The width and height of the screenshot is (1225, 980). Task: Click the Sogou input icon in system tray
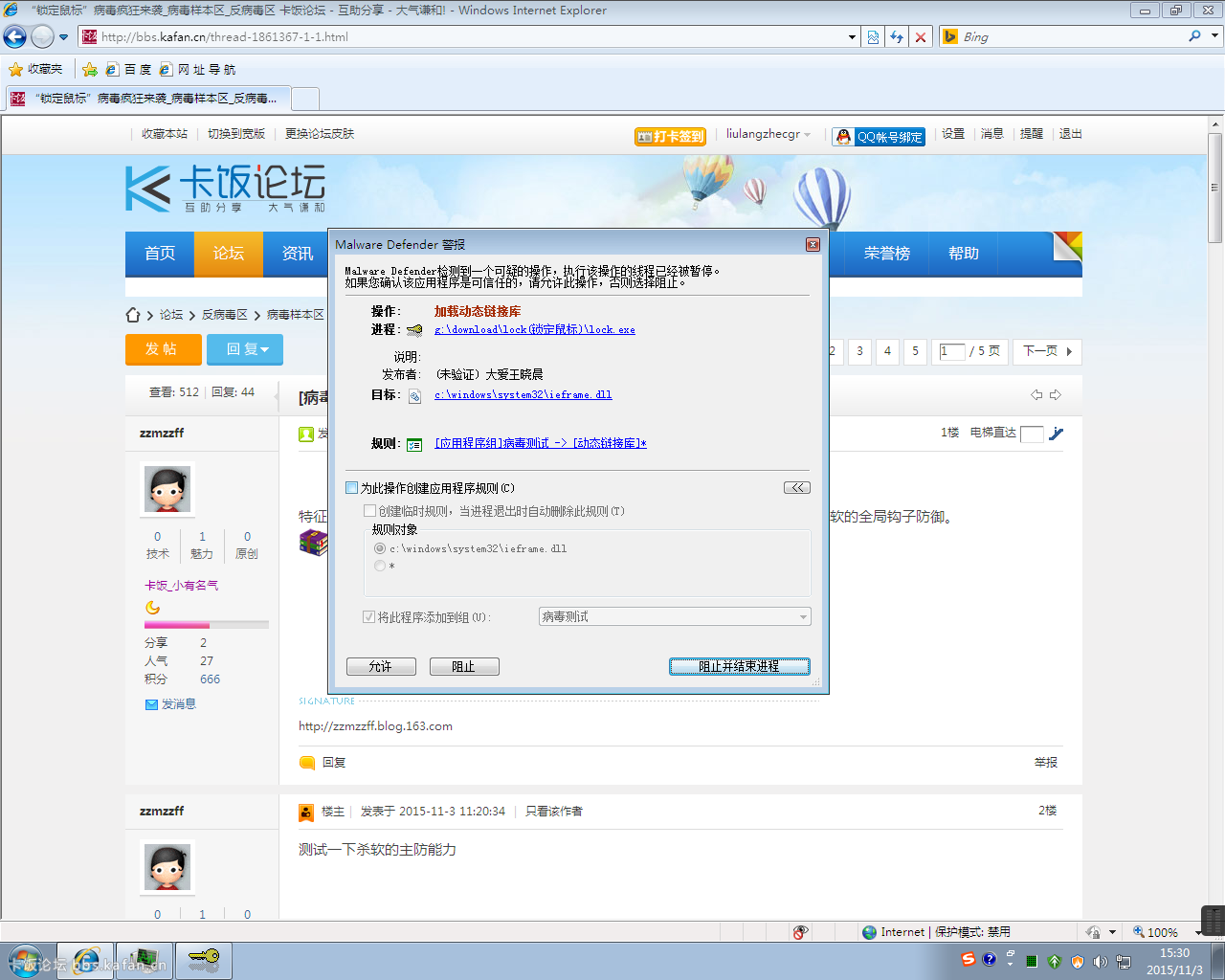tap(968, 959)
